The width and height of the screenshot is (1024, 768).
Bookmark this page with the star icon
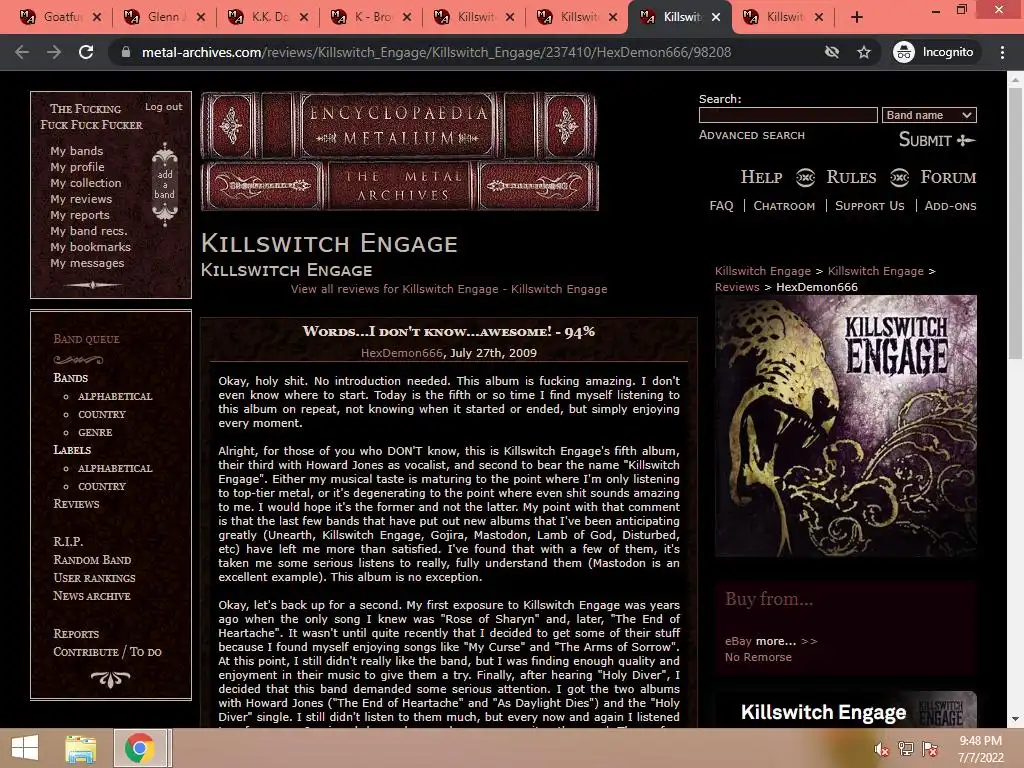[x=864, y=52]
